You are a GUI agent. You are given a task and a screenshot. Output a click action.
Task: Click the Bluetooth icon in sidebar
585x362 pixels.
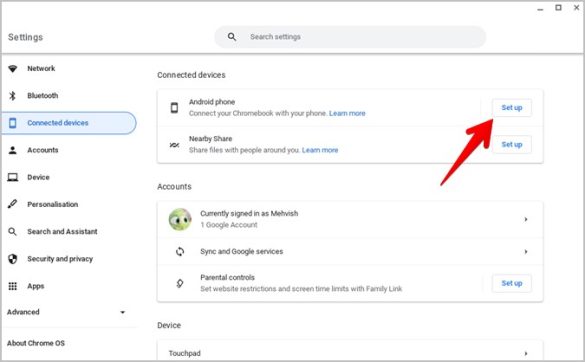pos(12,96)
